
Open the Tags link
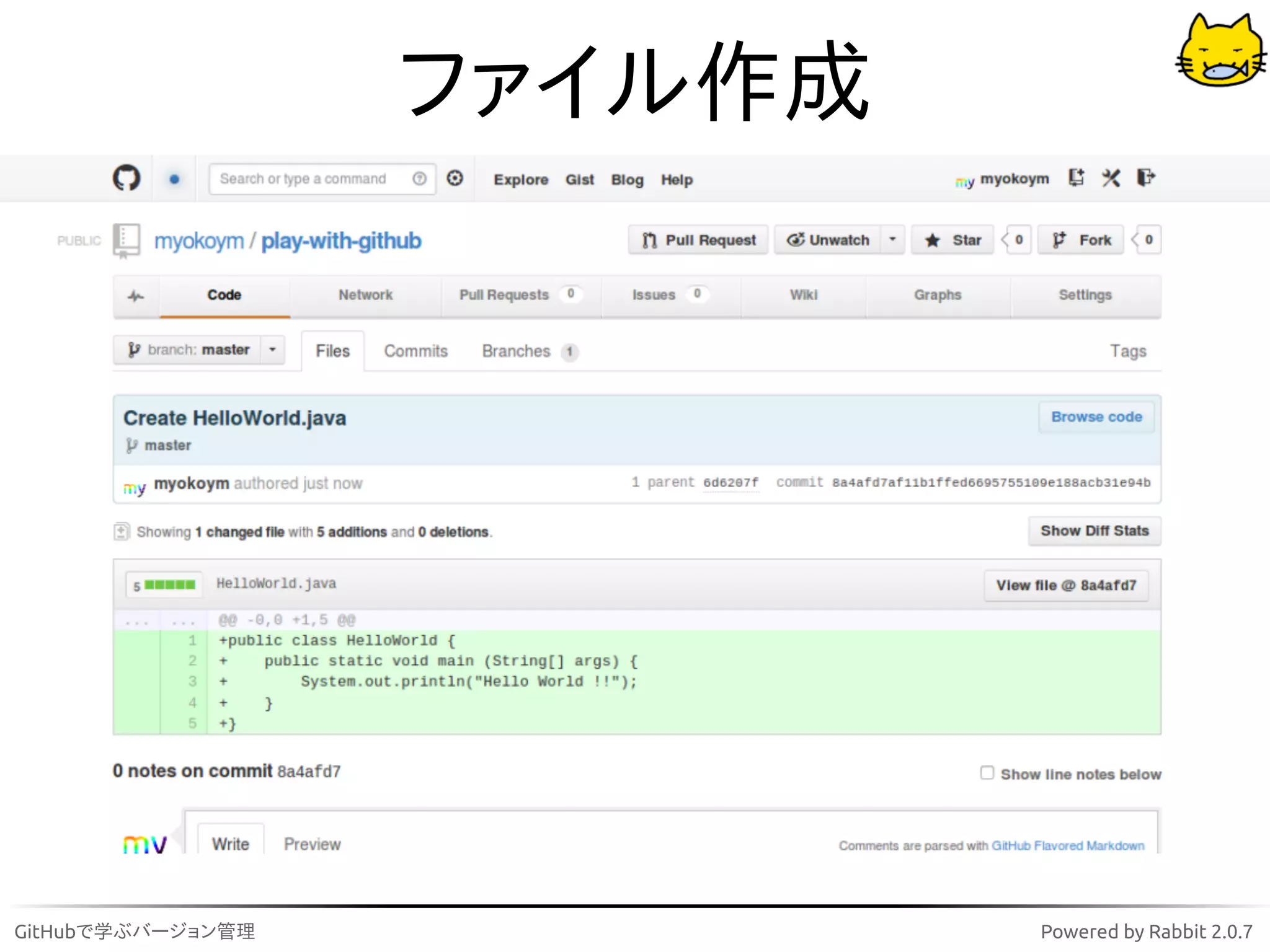pyautogui.click(x=1128, y=351)
